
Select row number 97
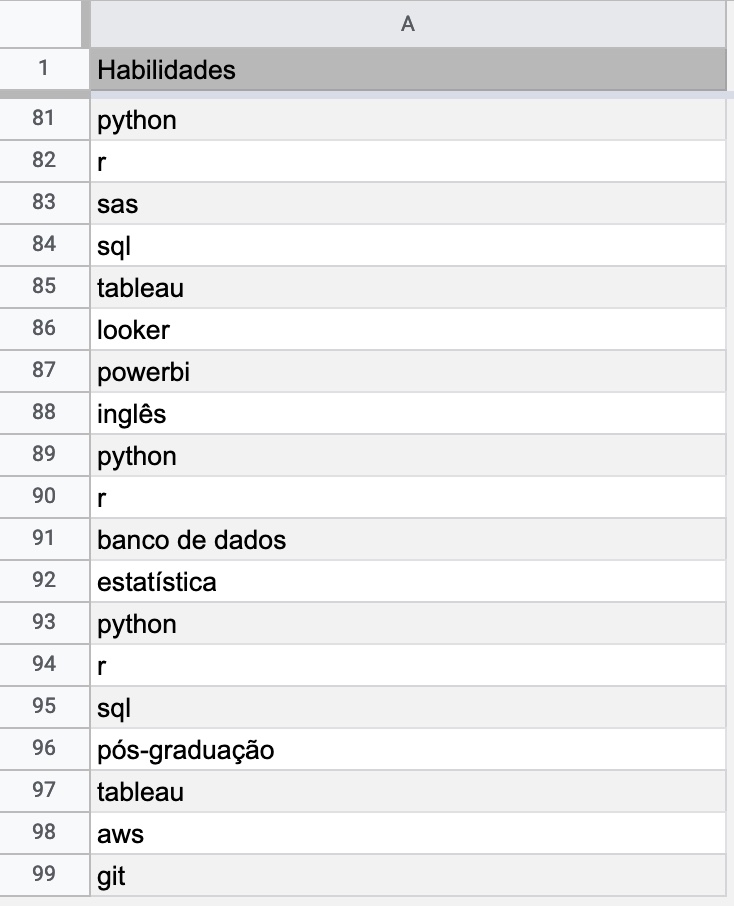click(x=44, y=790)
